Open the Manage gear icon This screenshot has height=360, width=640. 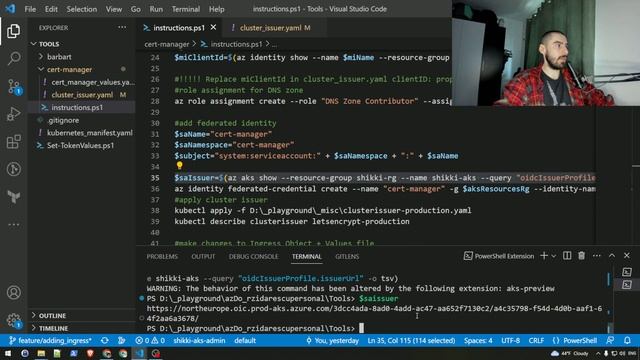point(13,320)
